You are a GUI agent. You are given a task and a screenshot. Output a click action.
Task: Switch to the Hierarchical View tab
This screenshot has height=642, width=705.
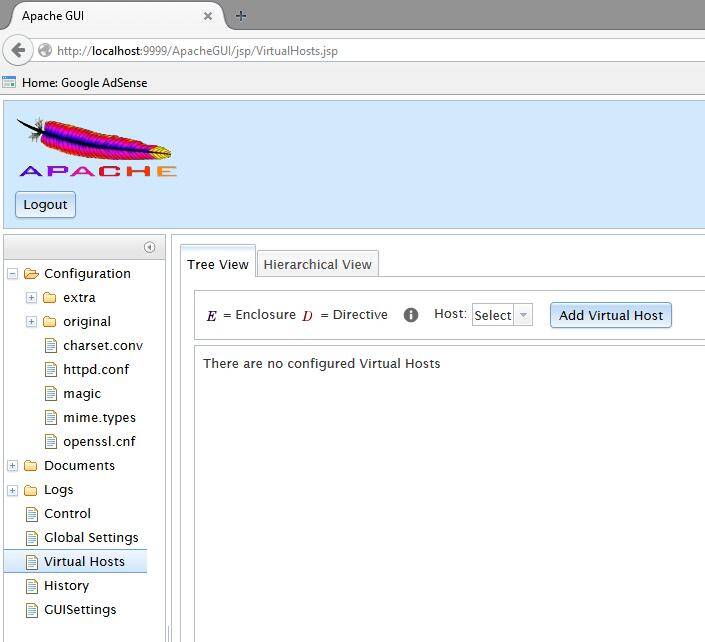tap(317, 264)
